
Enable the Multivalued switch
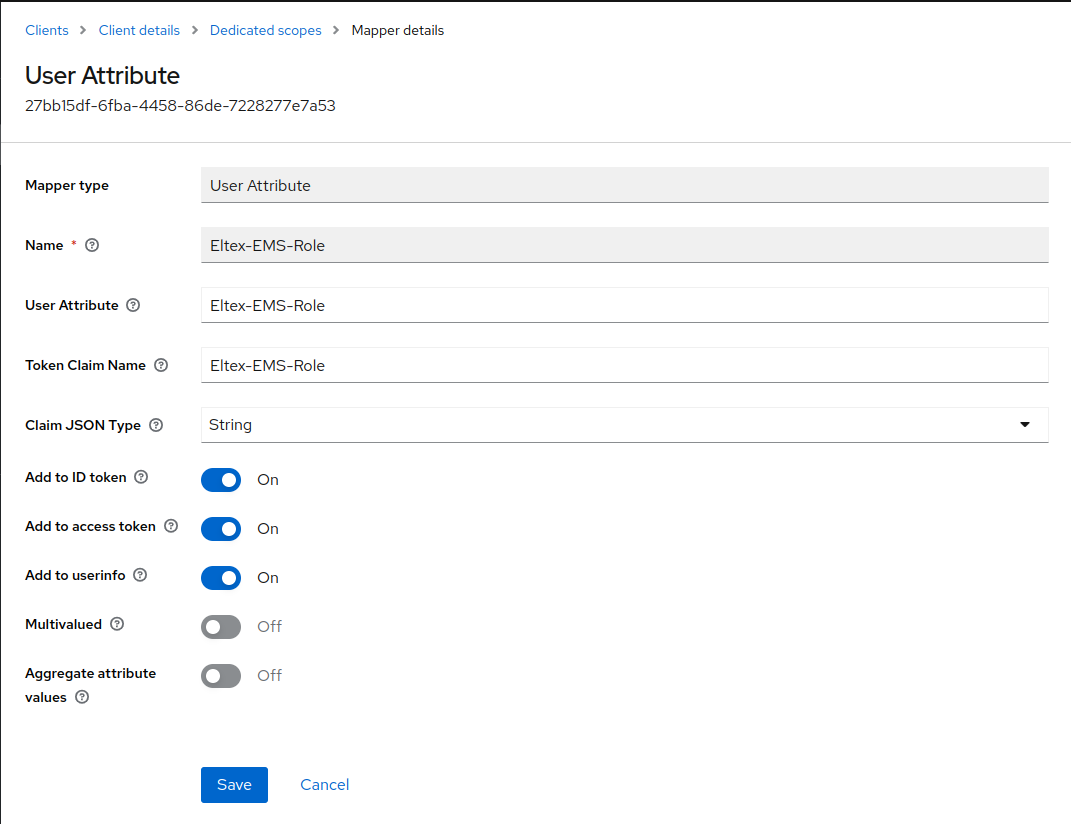221,627
